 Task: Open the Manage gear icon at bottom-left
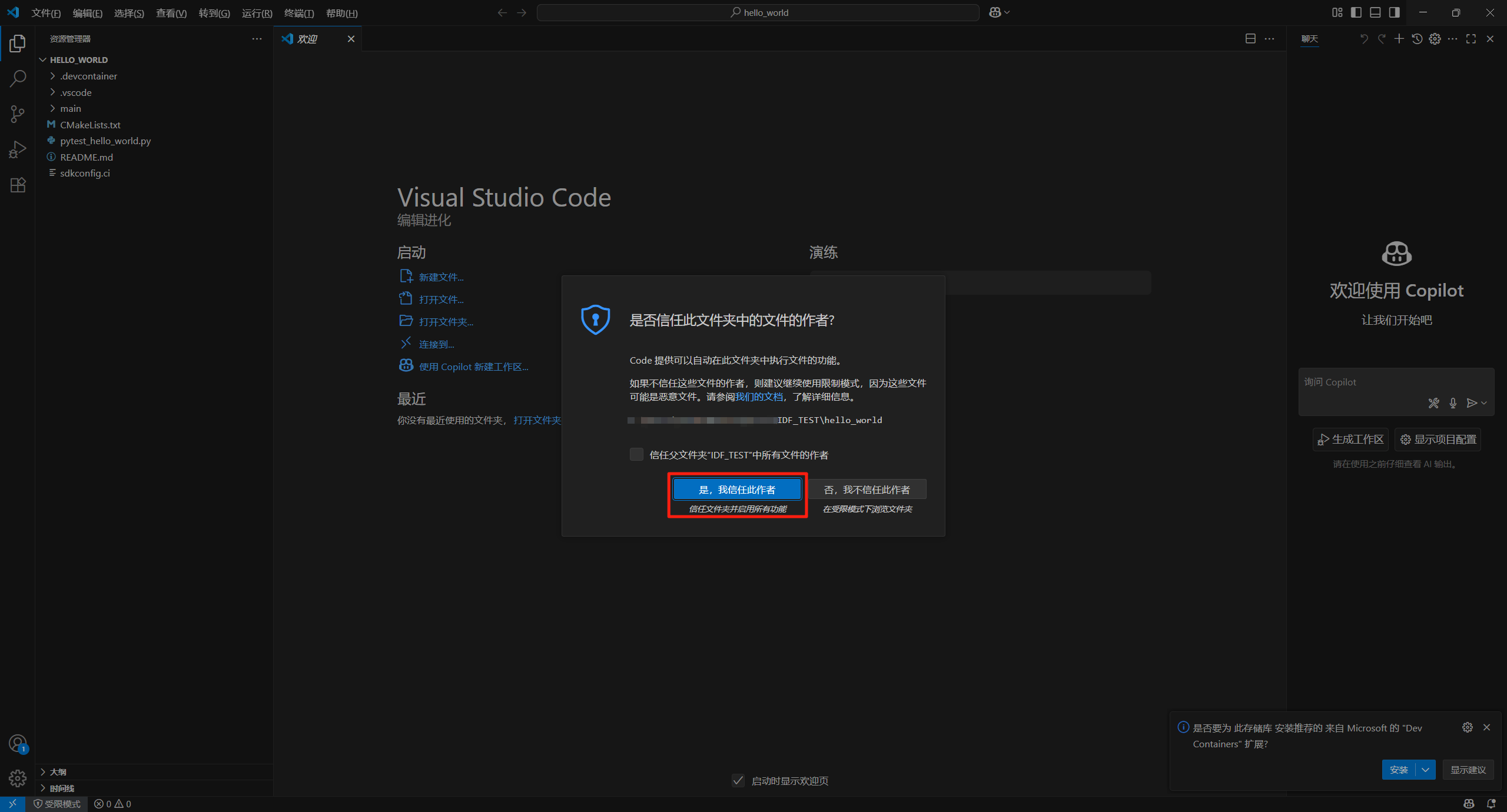(18, 778)
